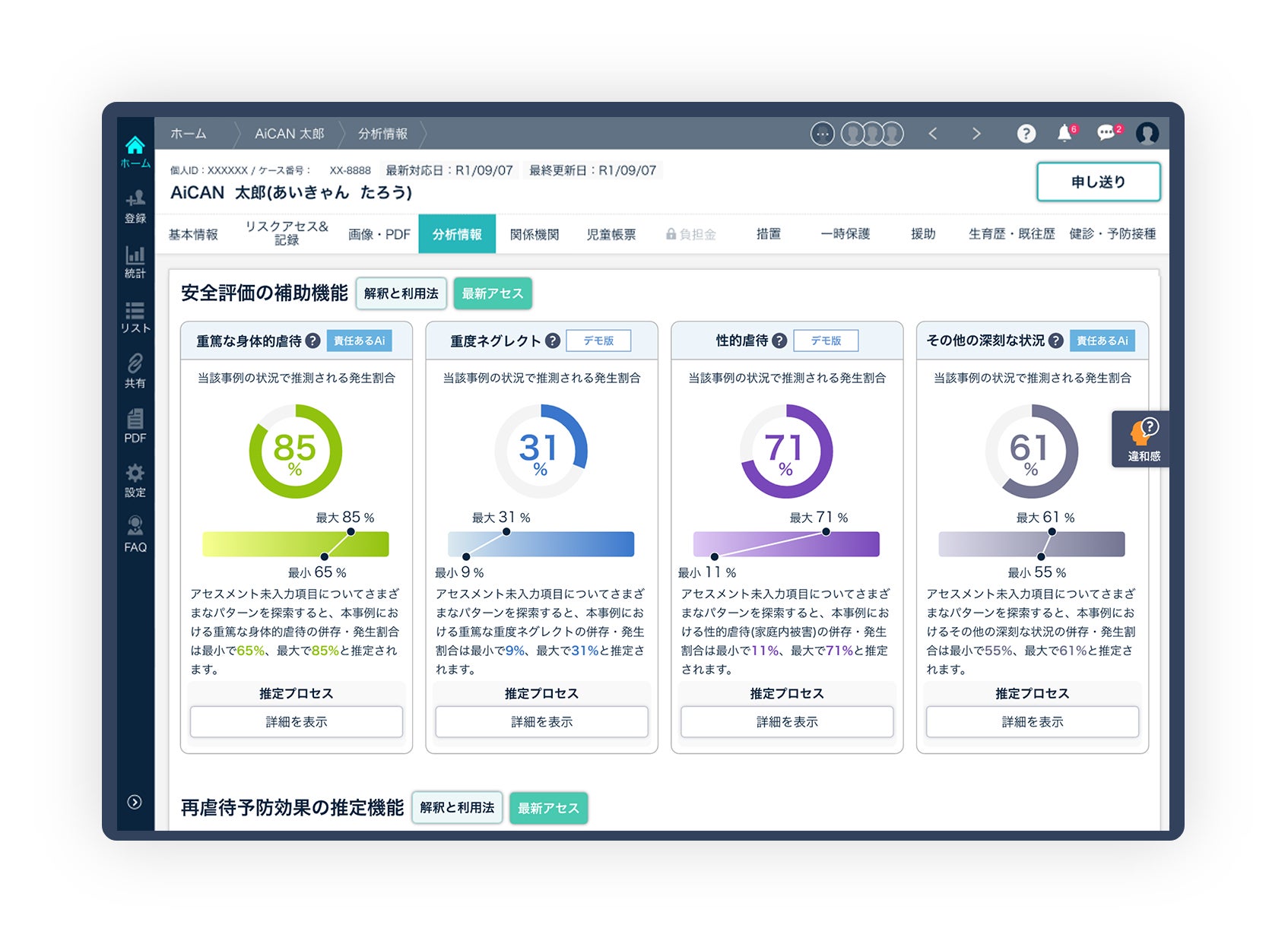Click the purple 11–71% range bar
Image resolution: width=1288 pixels, height=944 pixels.
click(787, 544)
